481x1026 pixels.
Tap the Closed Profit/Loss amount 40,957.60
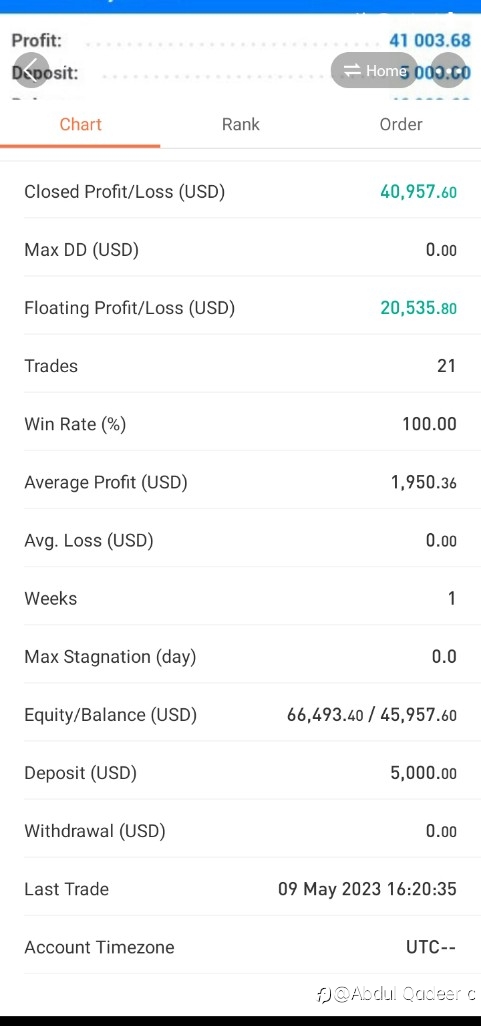pyautogui.click(x=418, y=192)
